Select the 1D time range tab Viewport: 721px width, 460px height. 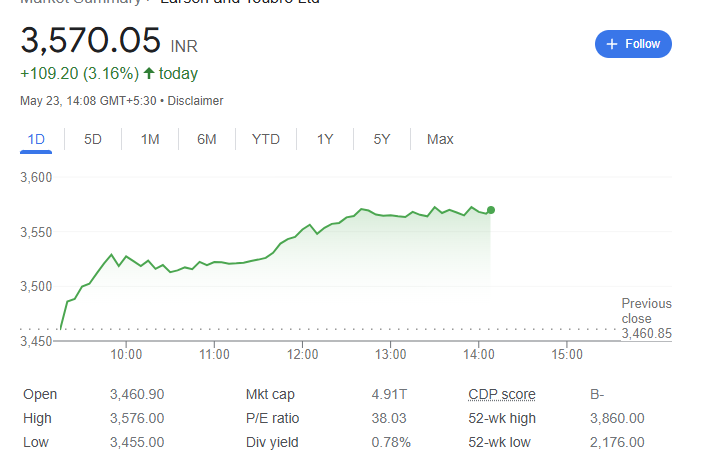(x=37, y=139)
